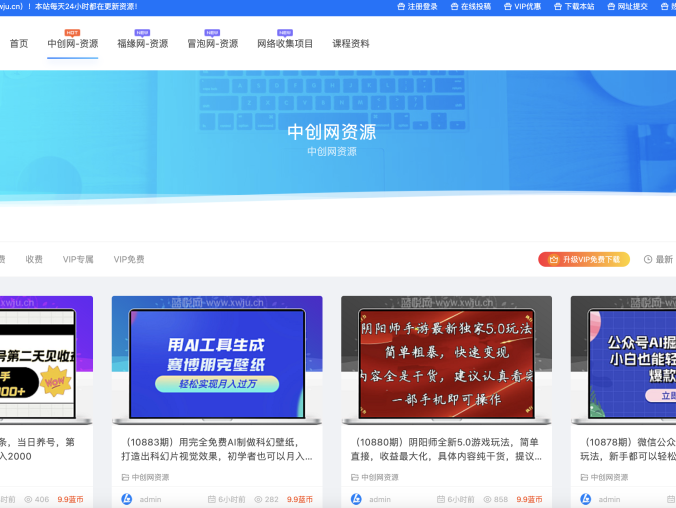Open the 阴阳师手游 red thumbnail
The image size is (676, 508).
[446, 360]
